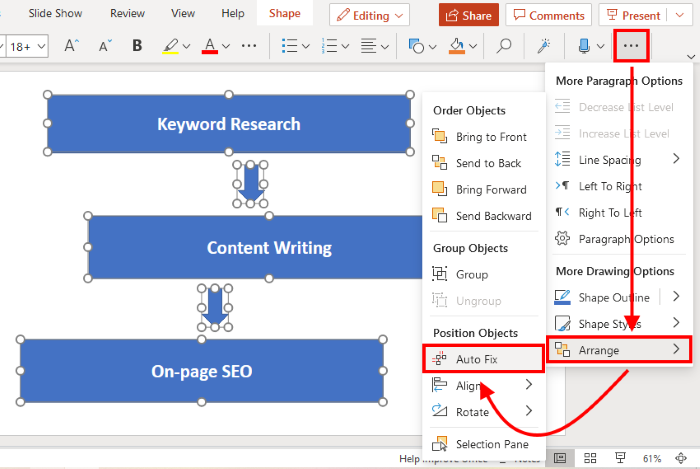Choose Bring to Front

coord(483,137)
